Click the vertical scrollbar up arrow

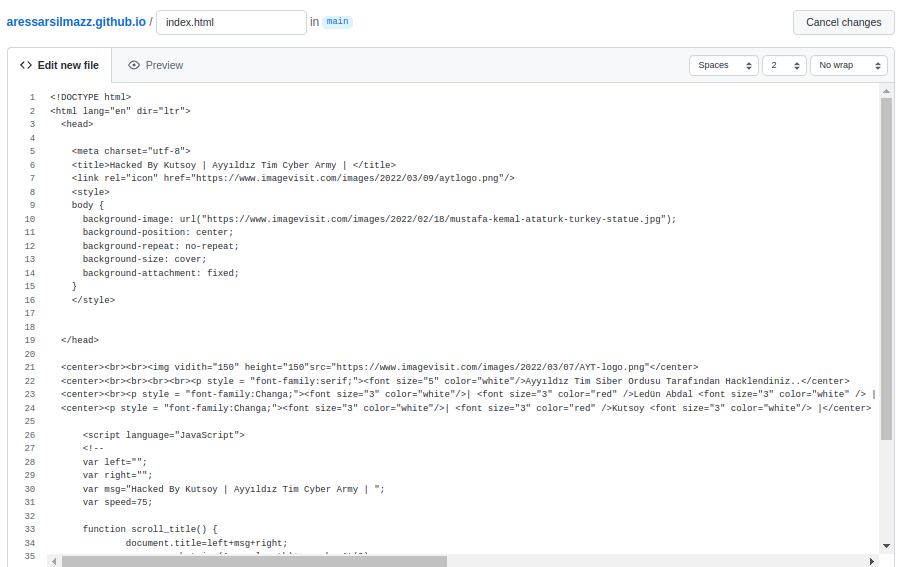point(886,91)
